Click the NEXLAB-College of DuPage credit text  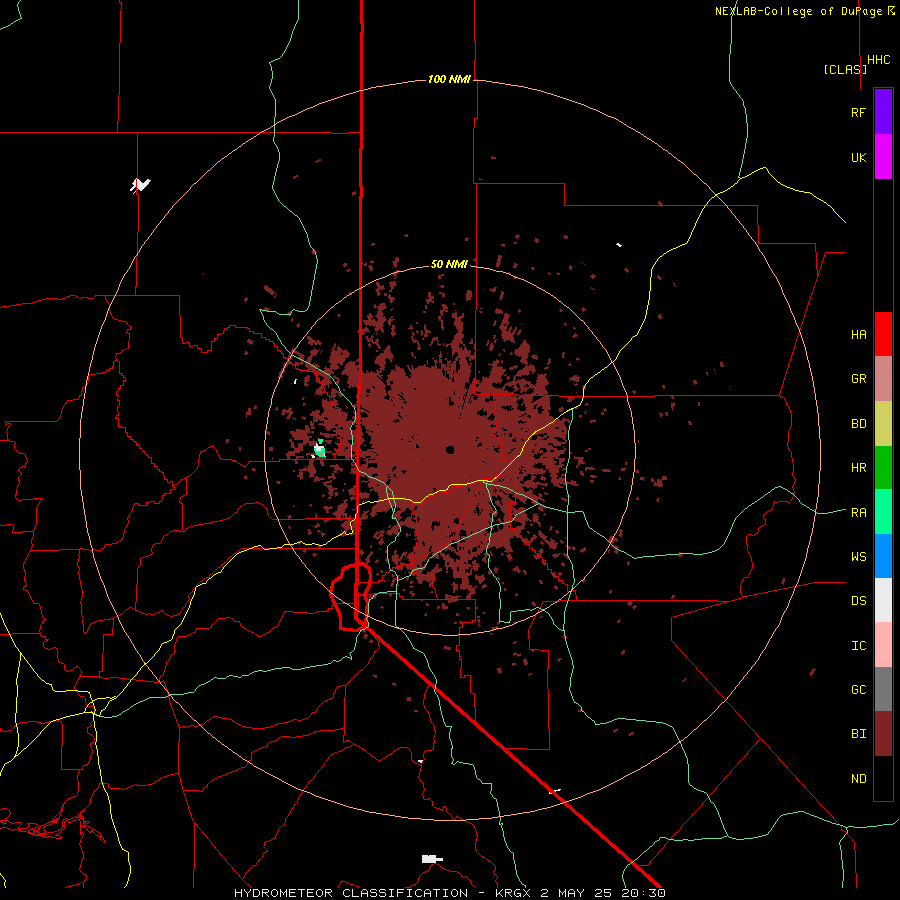[804, 11]
